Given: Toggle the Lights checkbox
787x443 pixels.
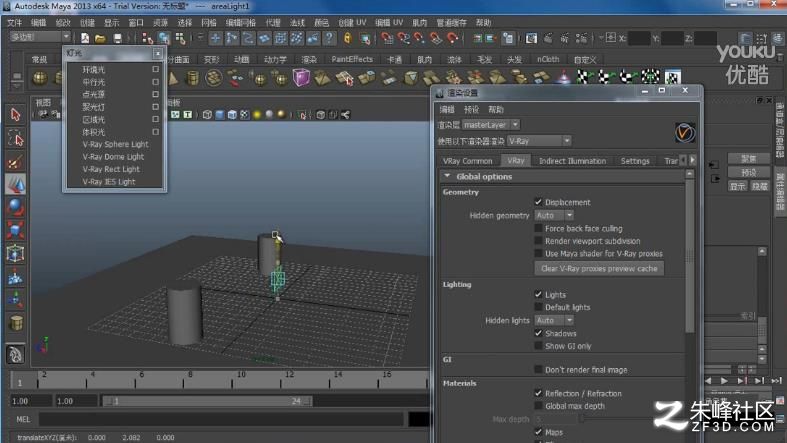Looking at the screenshot, I should tap(539, 294).
